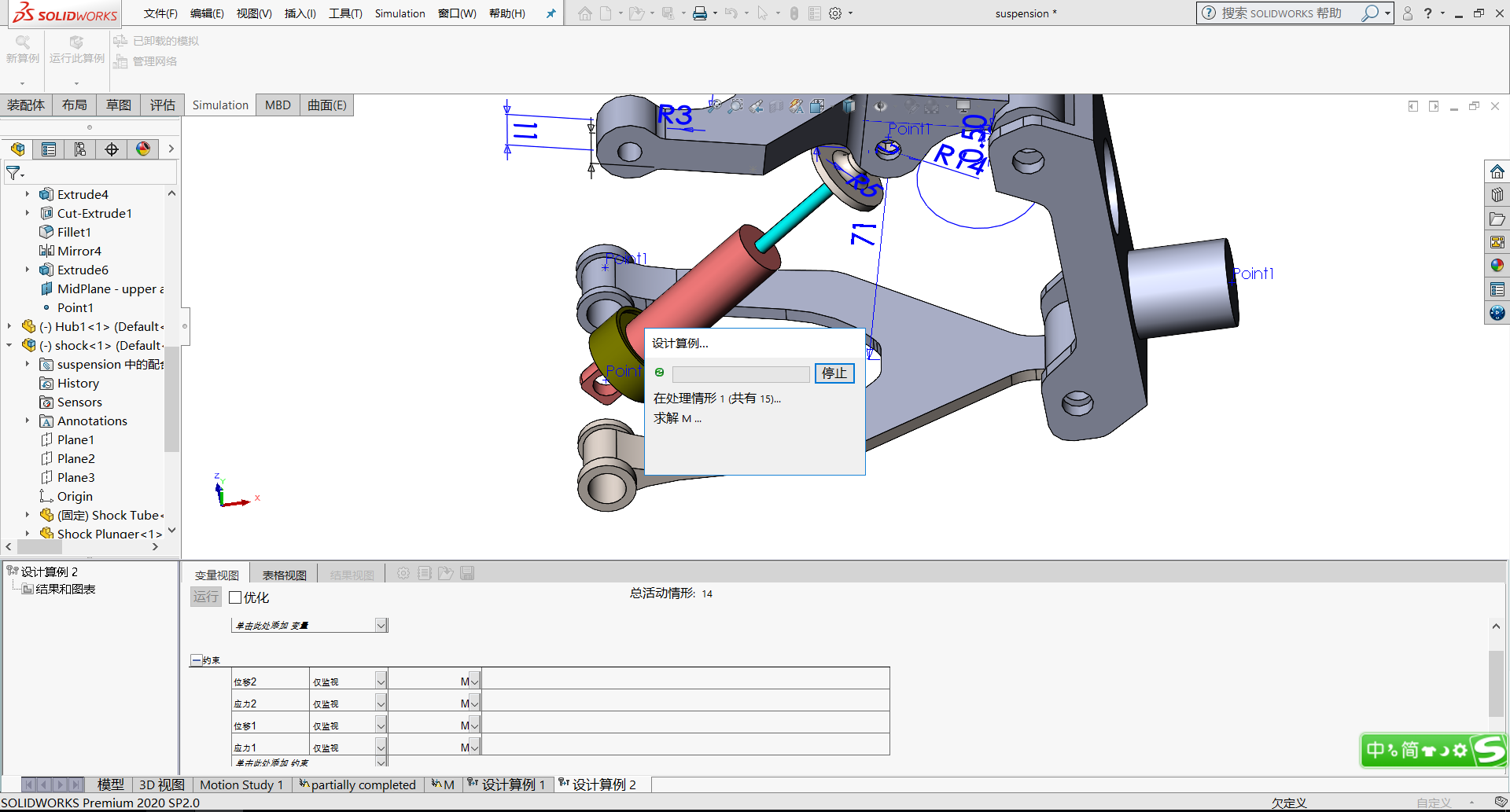Screen dimensions: 1510x812
Task: Open the PropertyManager tab icon
Action: coord(49,149)
